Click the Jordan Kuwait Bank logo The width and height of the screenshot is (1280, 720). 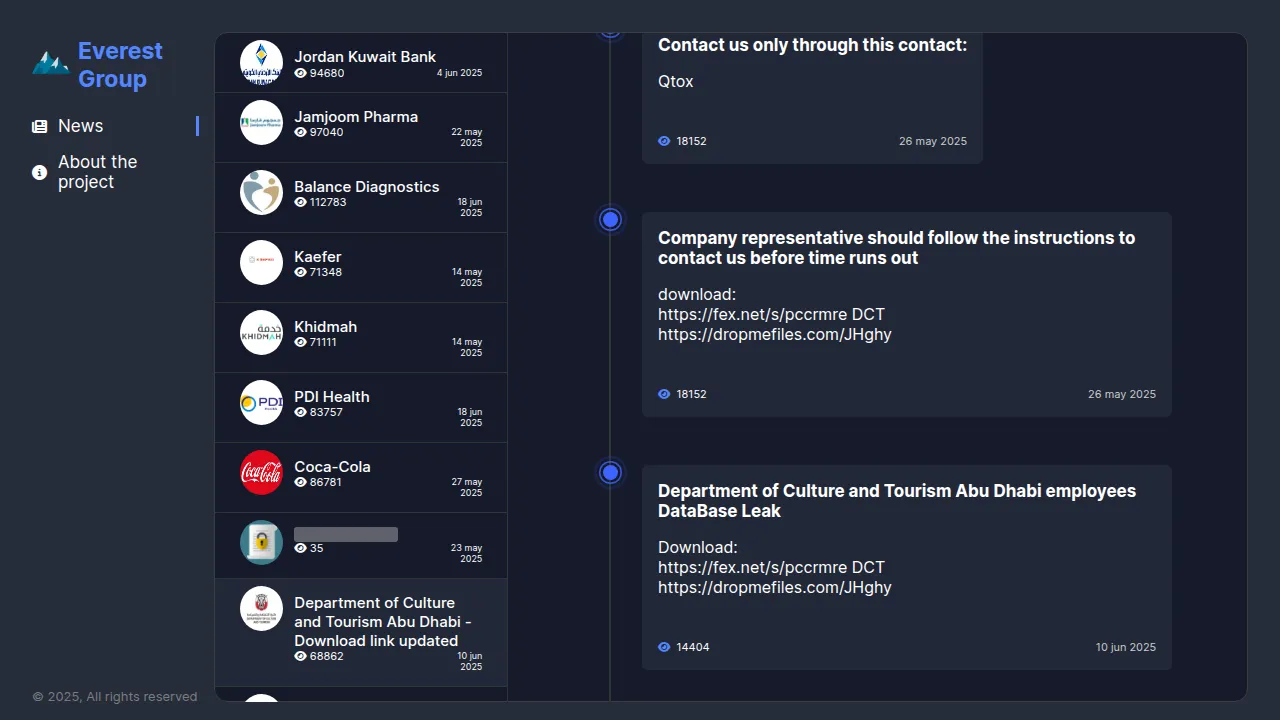click(x=262, y=62)
